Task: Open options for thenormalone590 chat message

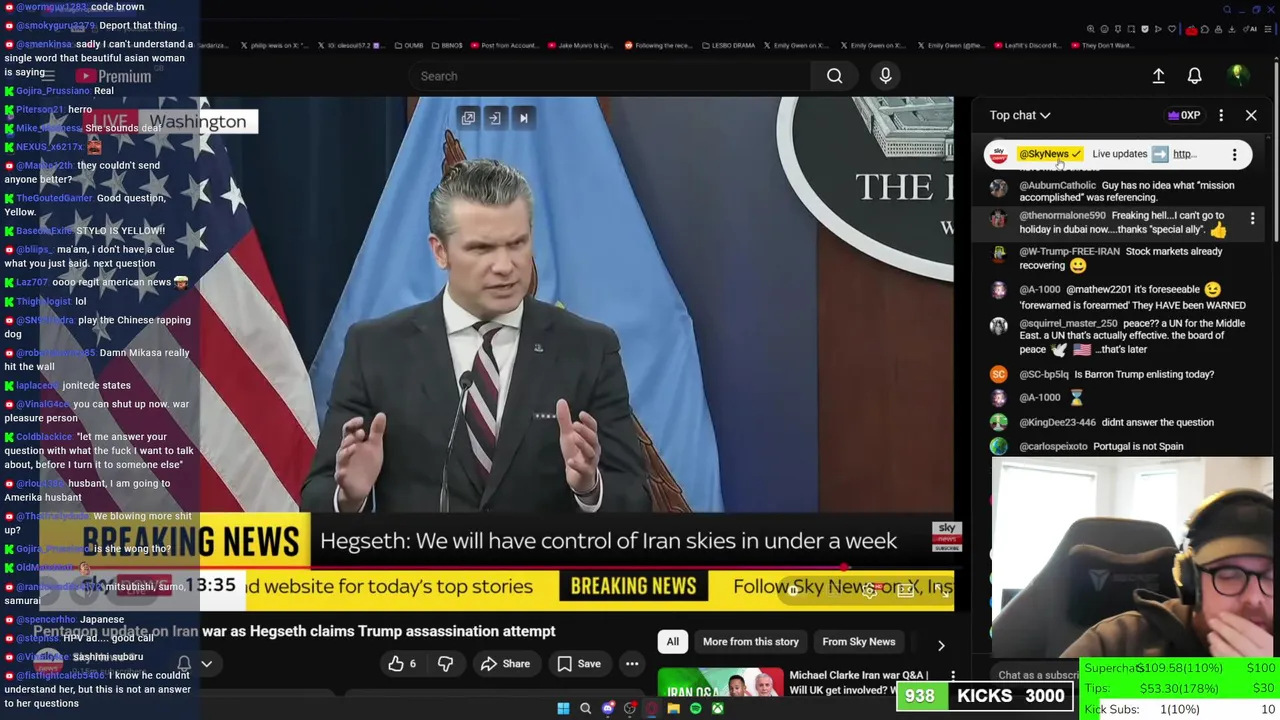Action: pos(1252,217)
